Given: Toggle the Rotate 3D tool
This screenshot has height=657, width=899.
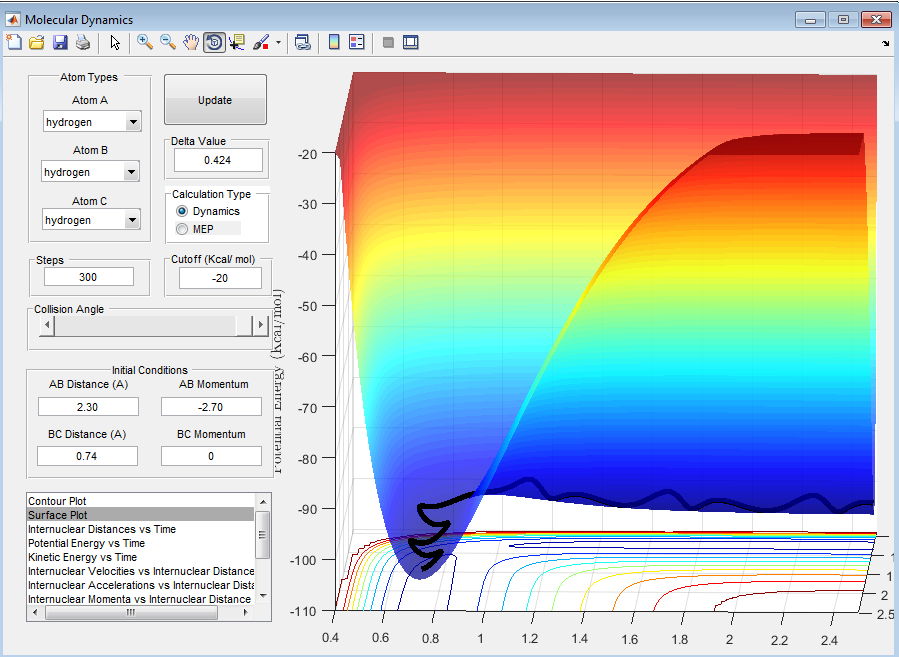Looking at the screenshot, I should click(x=214, y=42).
